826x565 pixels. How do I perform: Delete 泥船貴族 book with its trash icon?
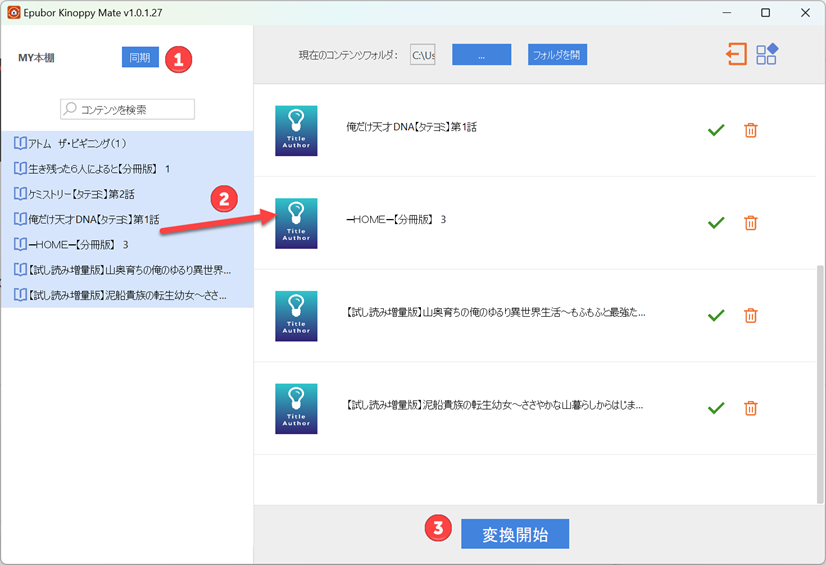[x=751, y=408]
